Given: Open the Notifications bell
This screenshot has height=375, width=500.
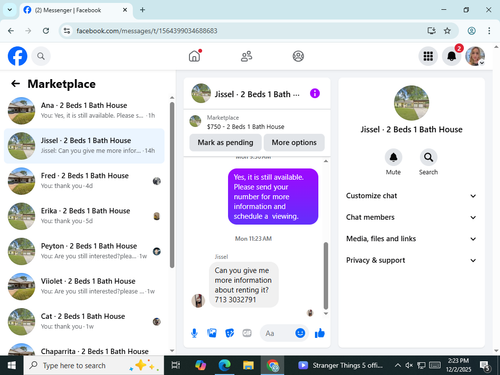Looking at the screenshot, I should click(x=452, y=56).
